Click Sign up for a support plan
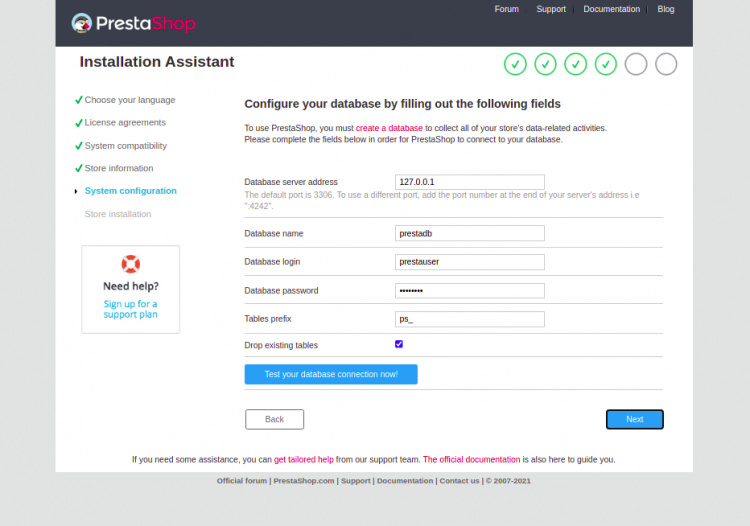 130,309
